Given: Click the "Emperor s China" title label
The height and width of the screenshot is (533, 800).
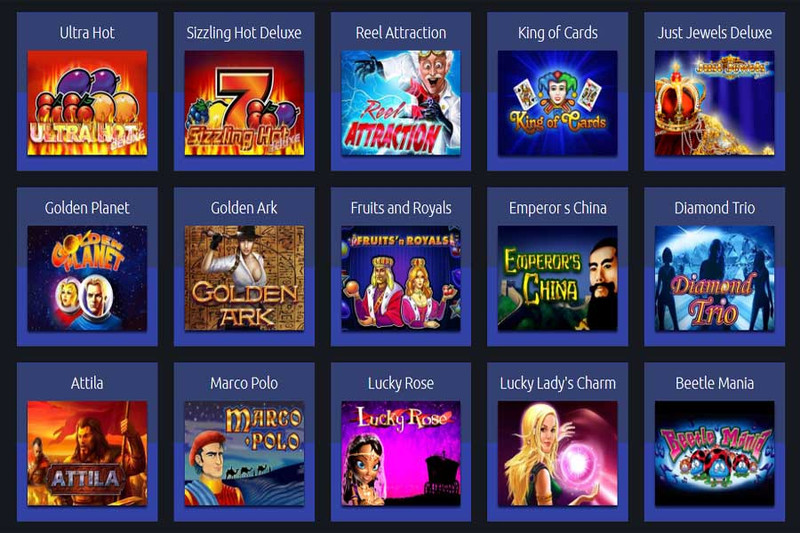Looking at the screenshot, I should coord(558,208).
